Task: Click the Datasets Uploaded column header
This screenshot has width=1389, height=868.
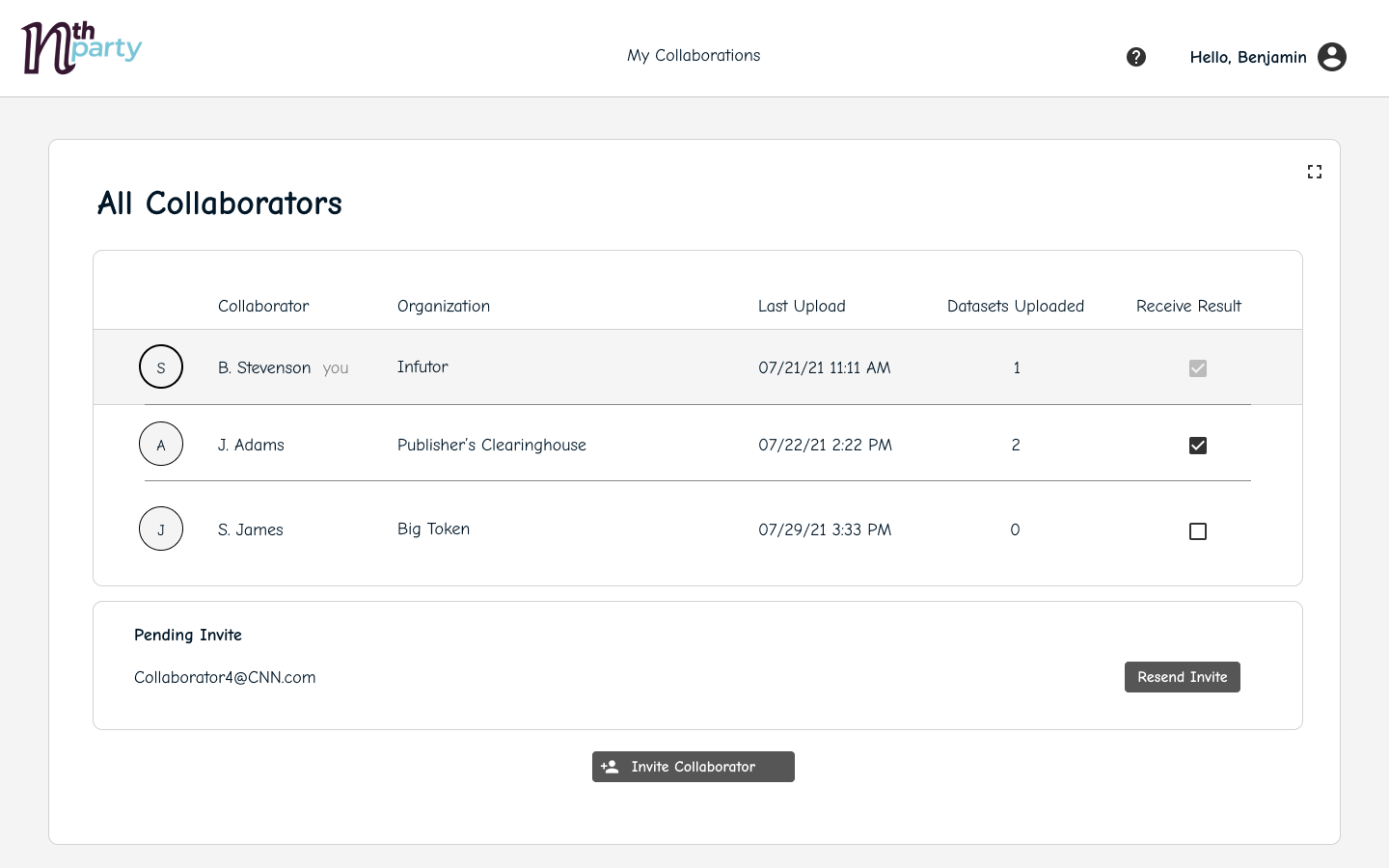Action: [x=1016, y=306]
